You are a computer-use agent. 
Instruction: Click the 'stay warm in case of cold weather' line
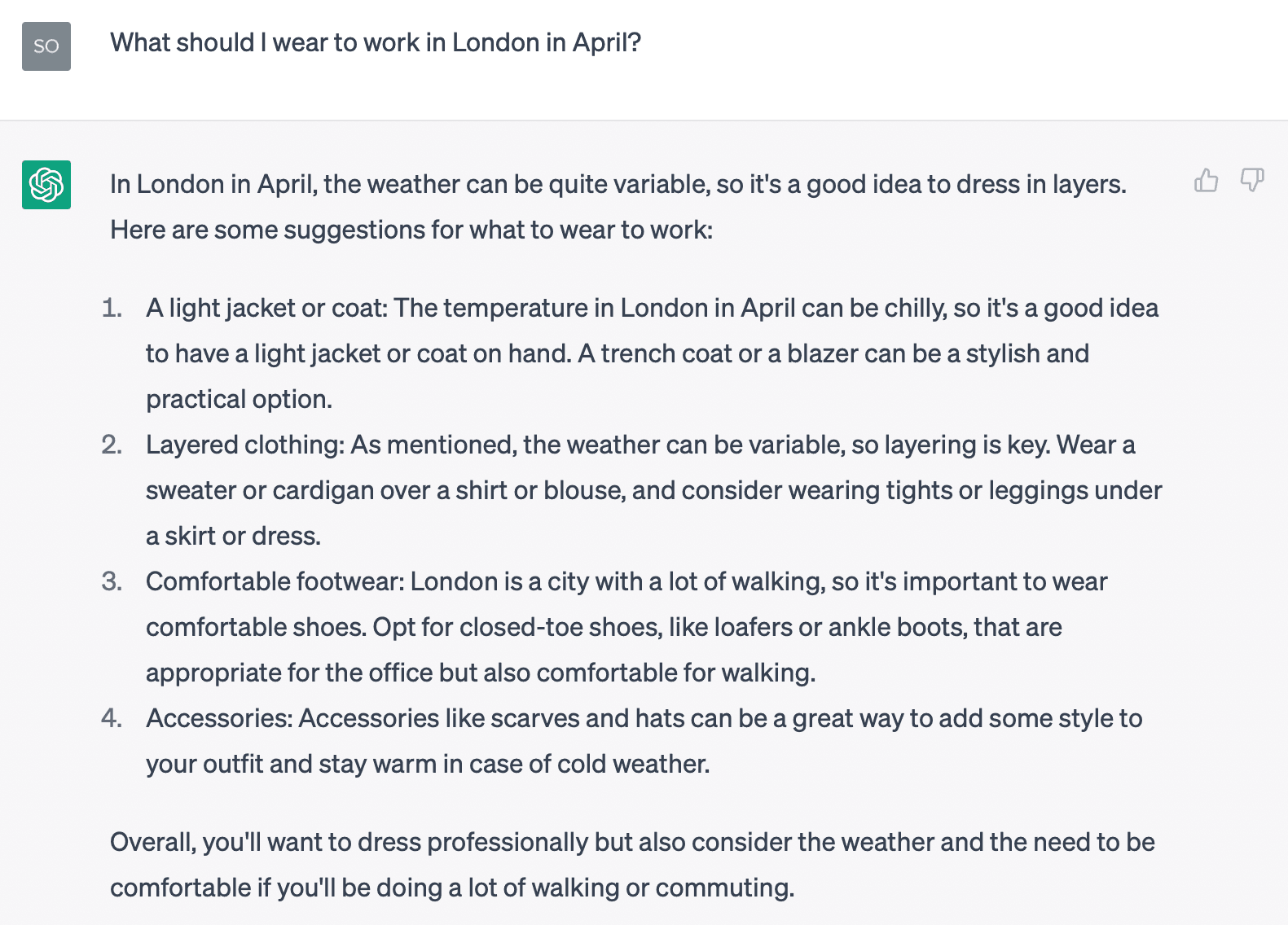click(428, 765)
